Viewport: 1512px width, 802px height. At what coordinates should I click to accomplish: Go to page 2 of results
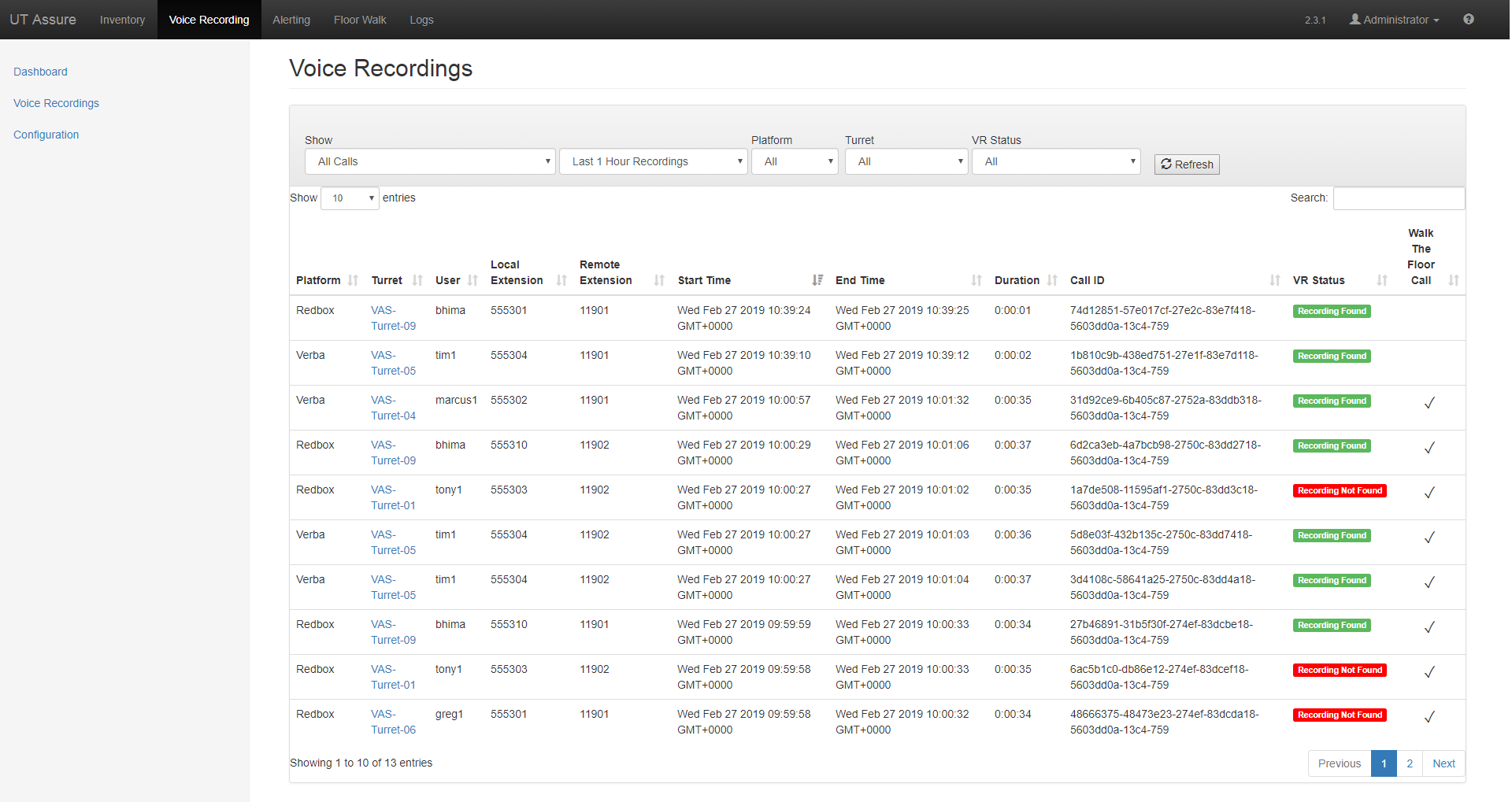coord(1410,763)
